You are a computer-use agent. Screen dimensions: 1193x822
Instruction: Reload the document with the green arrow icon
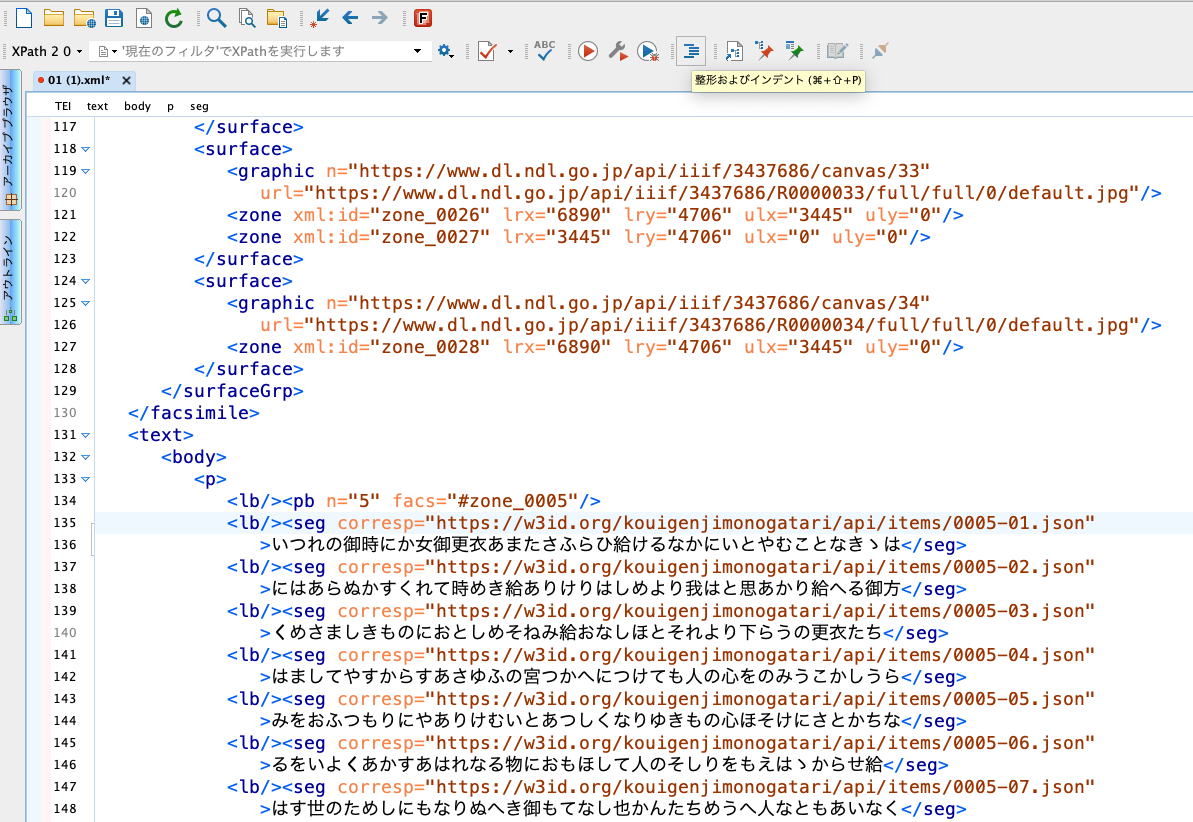[x=173, y=18]
